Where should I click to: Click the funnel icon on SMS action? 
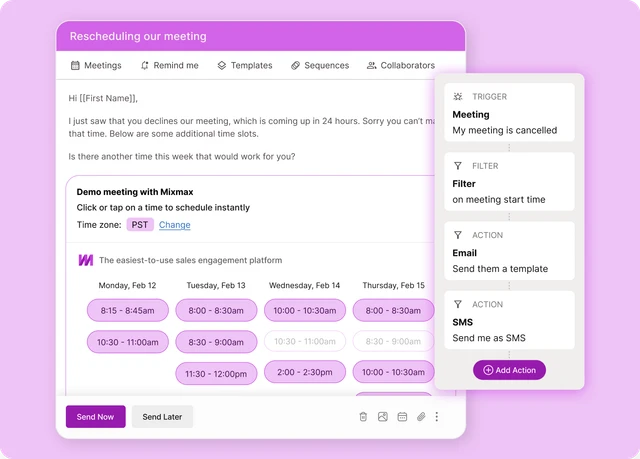(x=458, y=304)
